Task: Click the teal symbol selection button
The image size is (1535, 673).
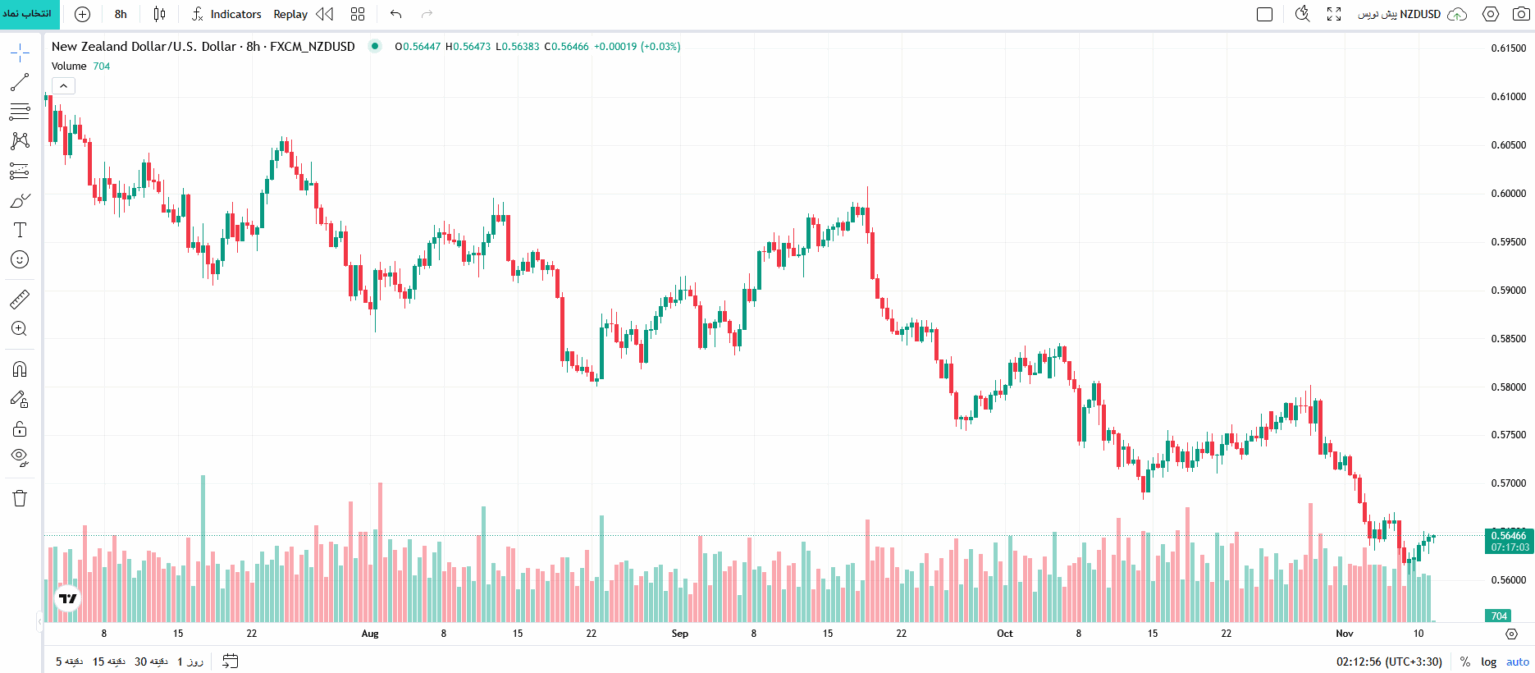Action: coord(30,14)
